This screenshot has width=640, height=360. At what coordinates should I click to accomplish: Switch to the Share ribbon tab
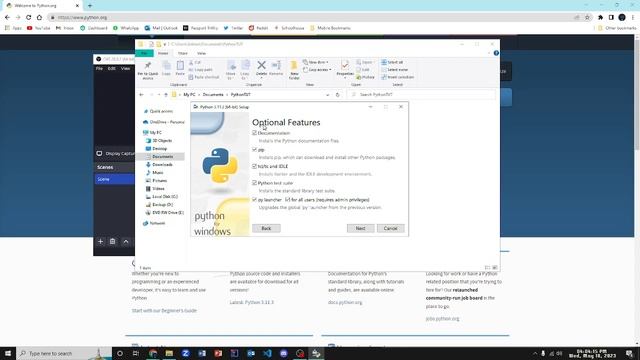[x=182, y=53]
